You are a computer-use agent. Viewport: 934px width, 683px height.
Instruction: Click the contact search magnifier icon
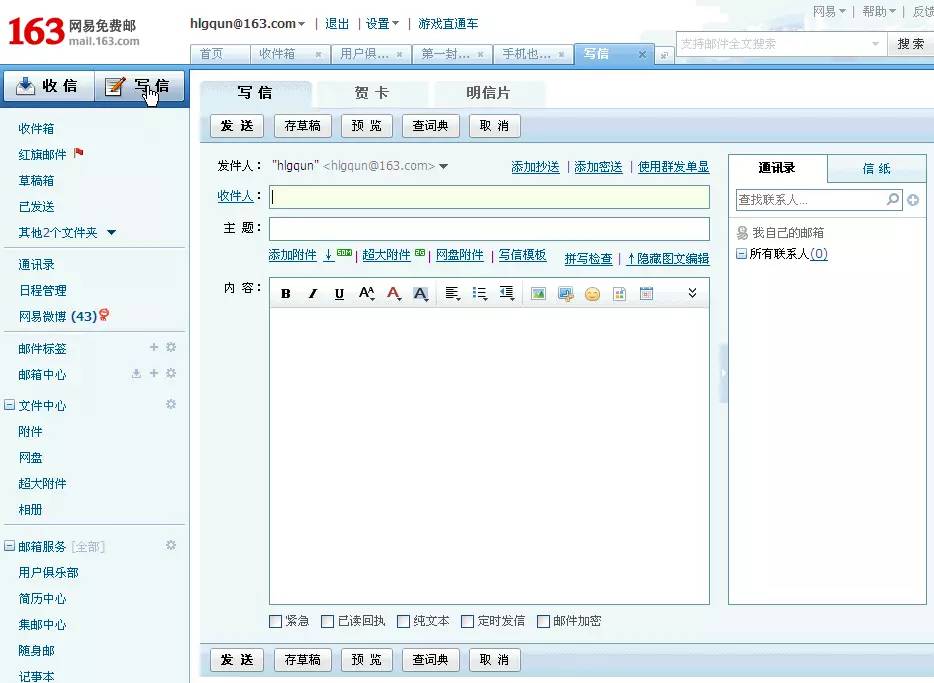(893, 200)
